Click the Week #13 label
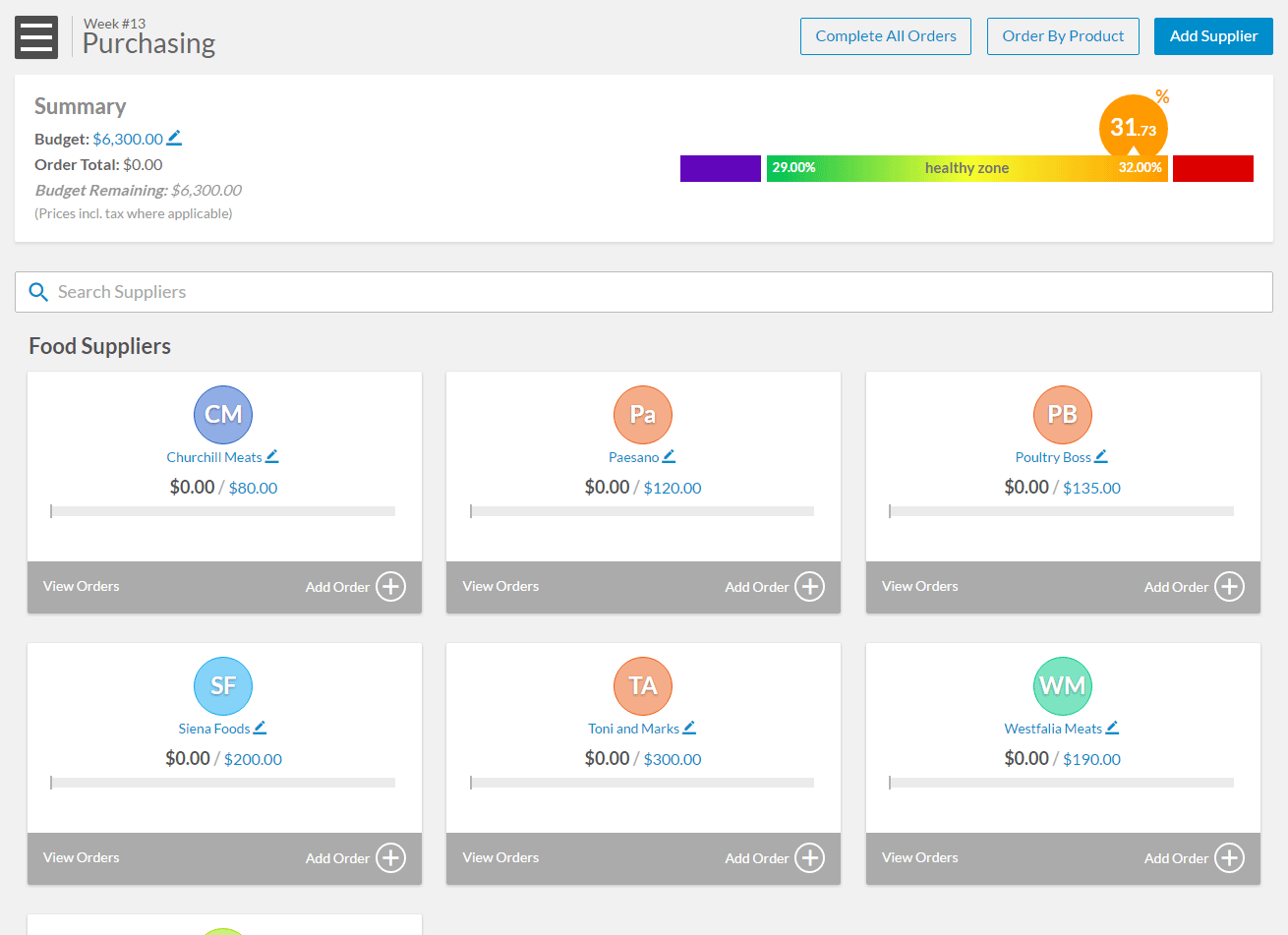 click(115, 24)
